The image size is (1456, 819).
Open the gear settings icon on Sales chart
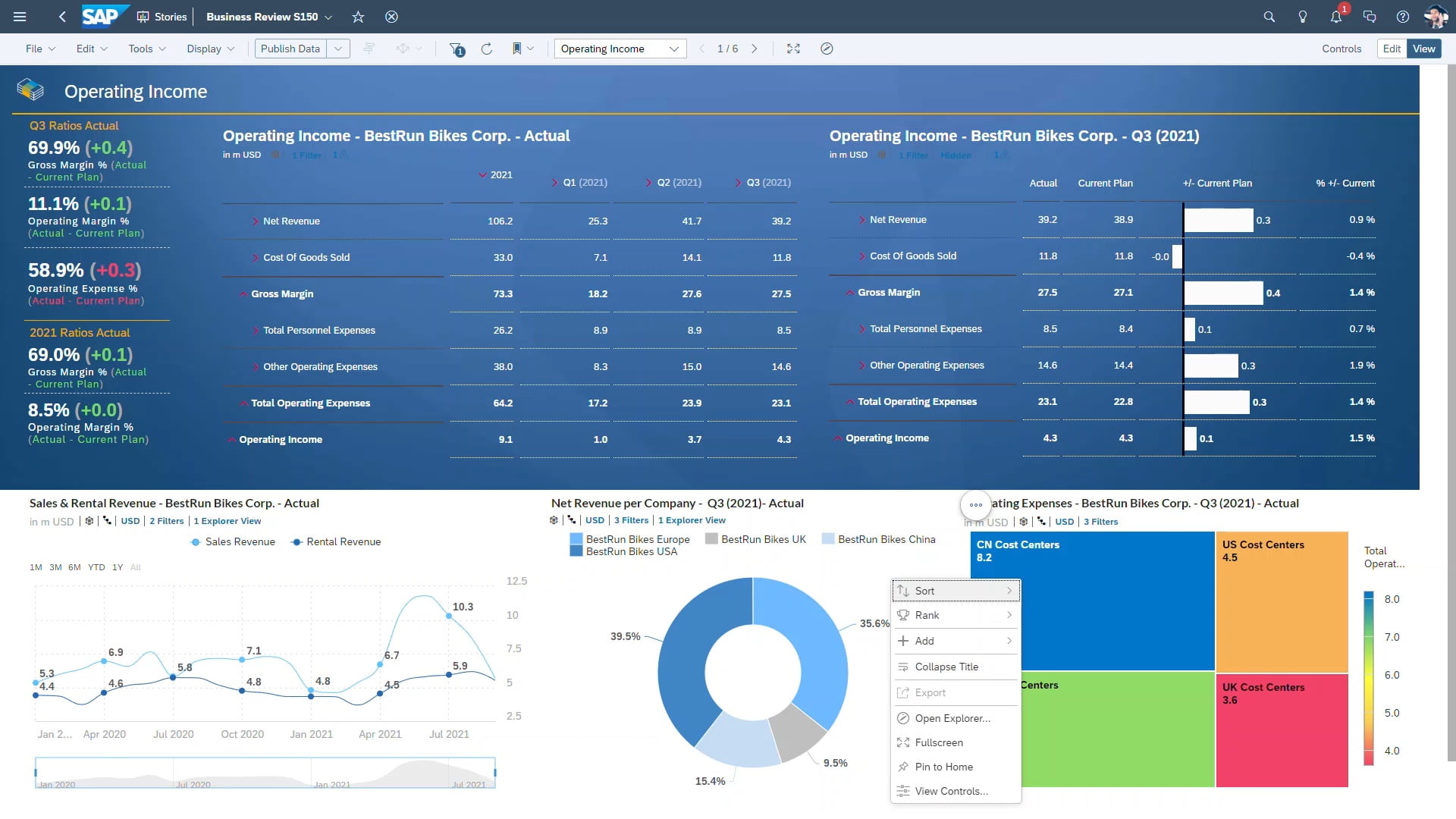89,521
